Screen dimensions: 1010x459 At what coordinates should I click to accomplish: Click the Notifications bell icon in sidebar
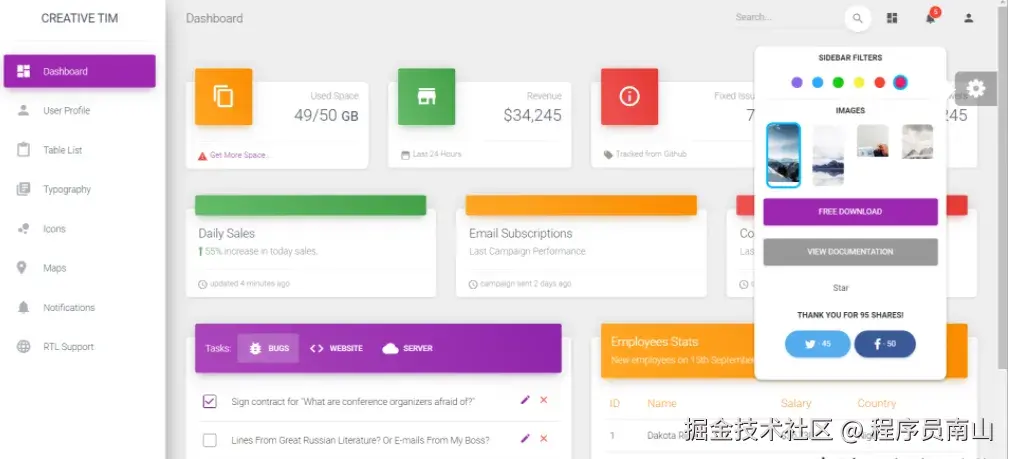point(24,307)
